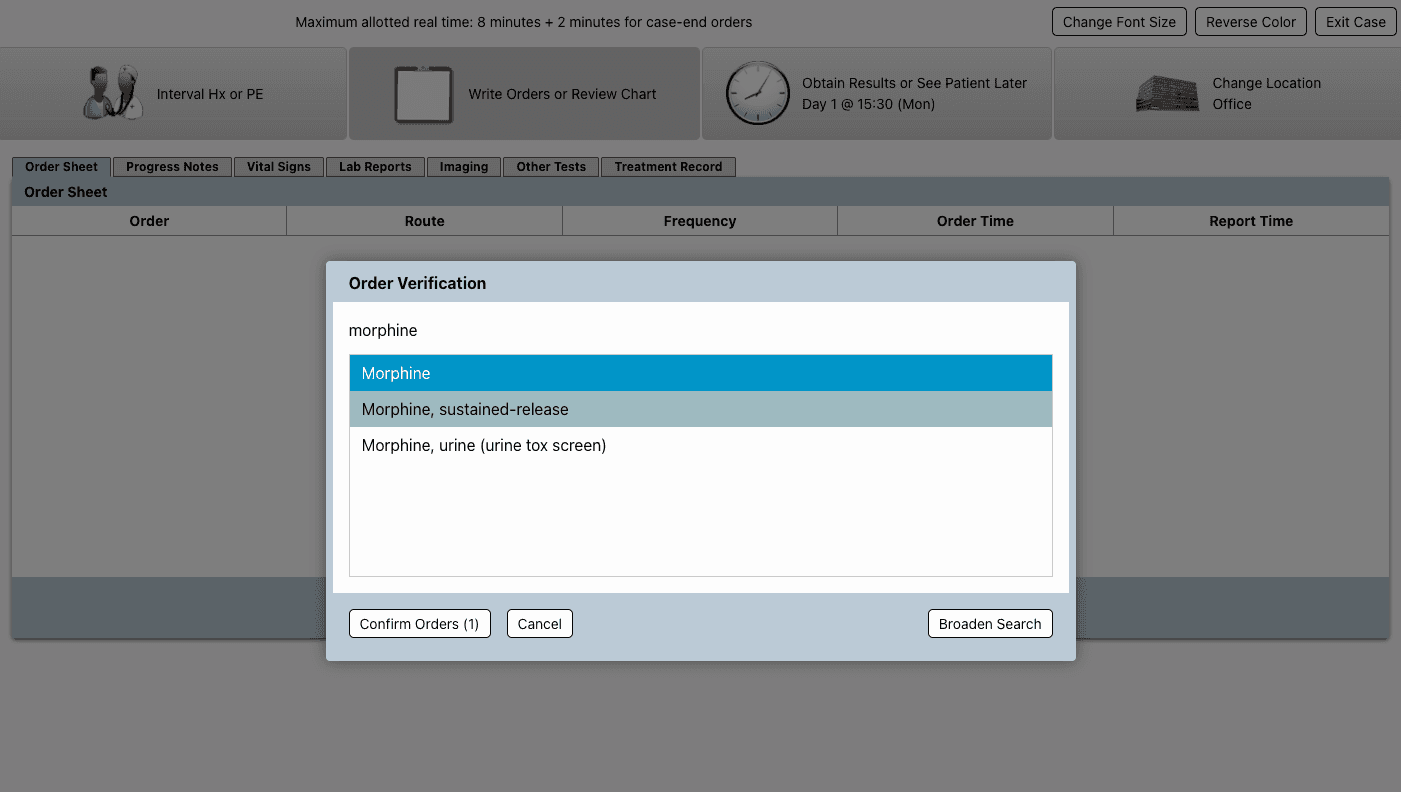Select Morphine from the results list
Screen dimensions: 1401x792
tap(700, 373)
